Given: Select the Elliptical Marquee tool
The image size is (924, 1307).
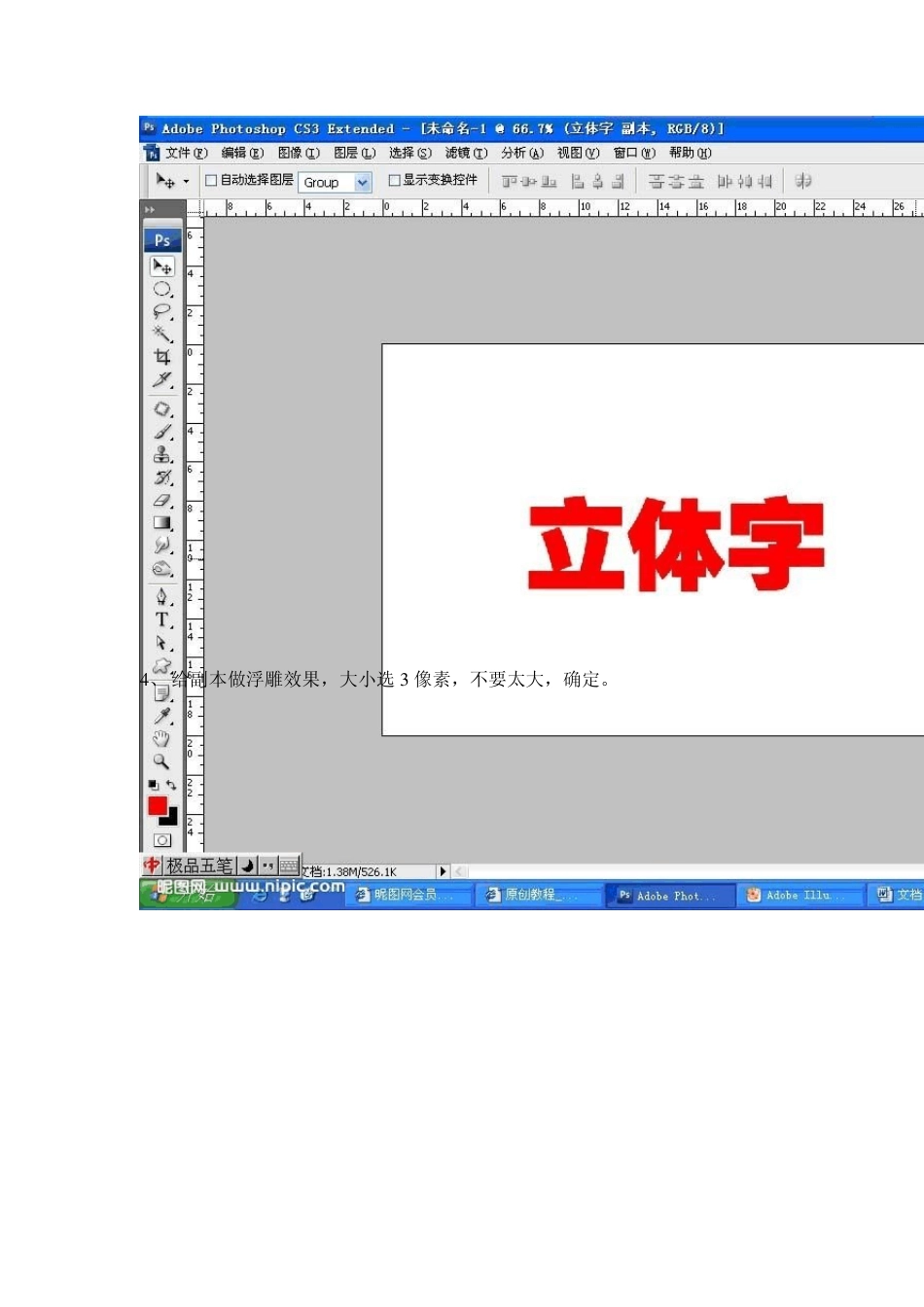Looking at the screenshot, I should click(161, 290).
